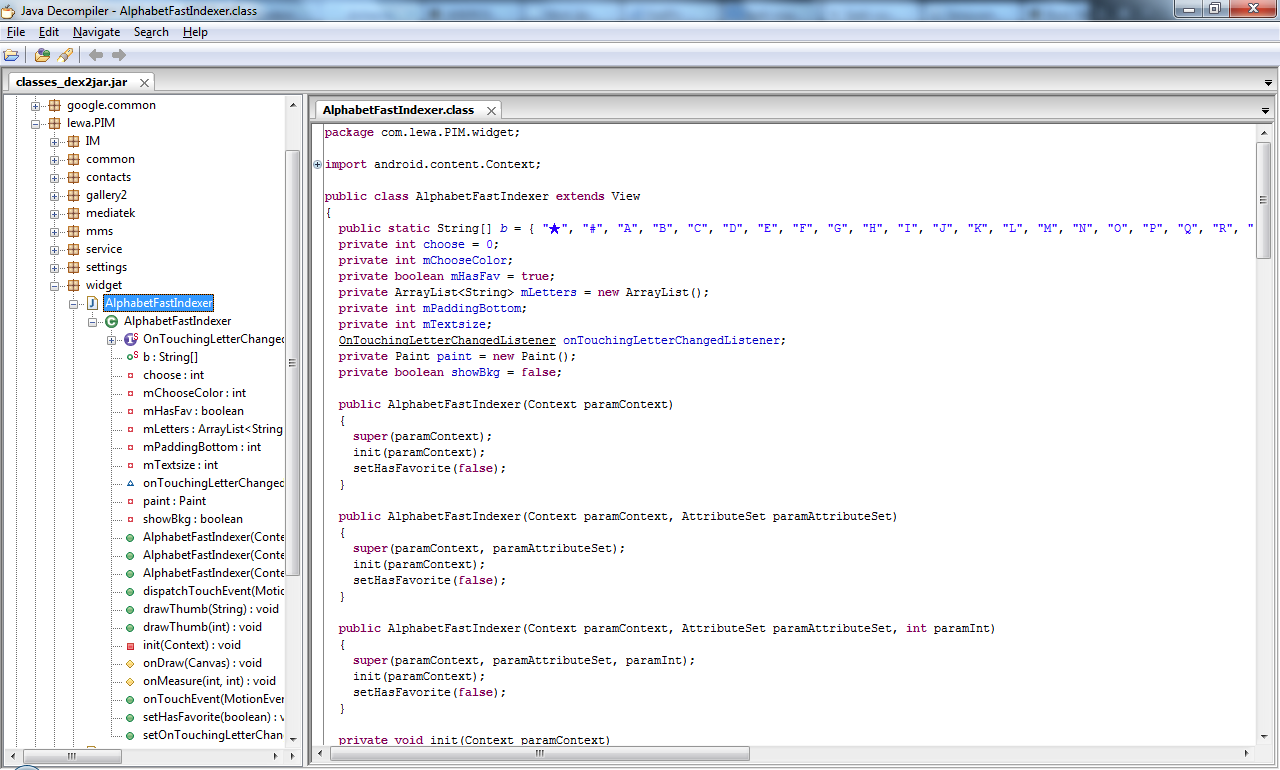
Task: Open the editor tab list dropdown arrow
Action: pos(1265,110)
